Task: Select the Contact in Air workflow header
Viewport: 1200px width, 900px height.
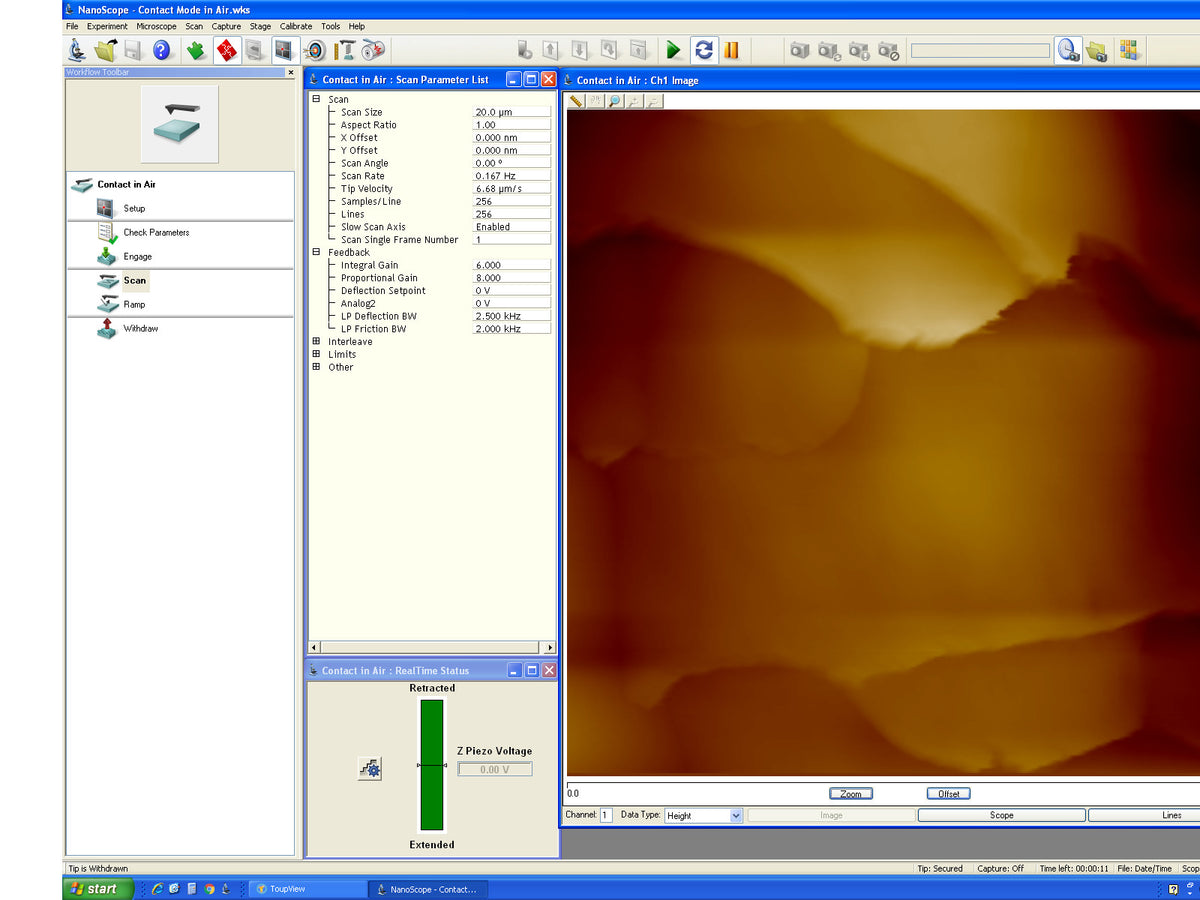Action: 126,184
